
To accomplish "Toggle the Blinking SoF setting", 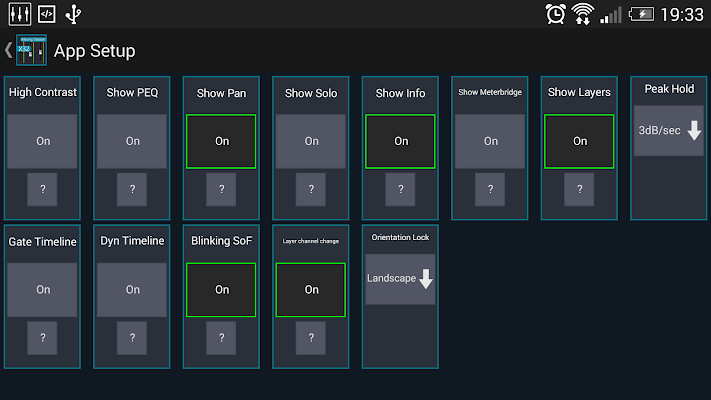I will coord(222,289).
